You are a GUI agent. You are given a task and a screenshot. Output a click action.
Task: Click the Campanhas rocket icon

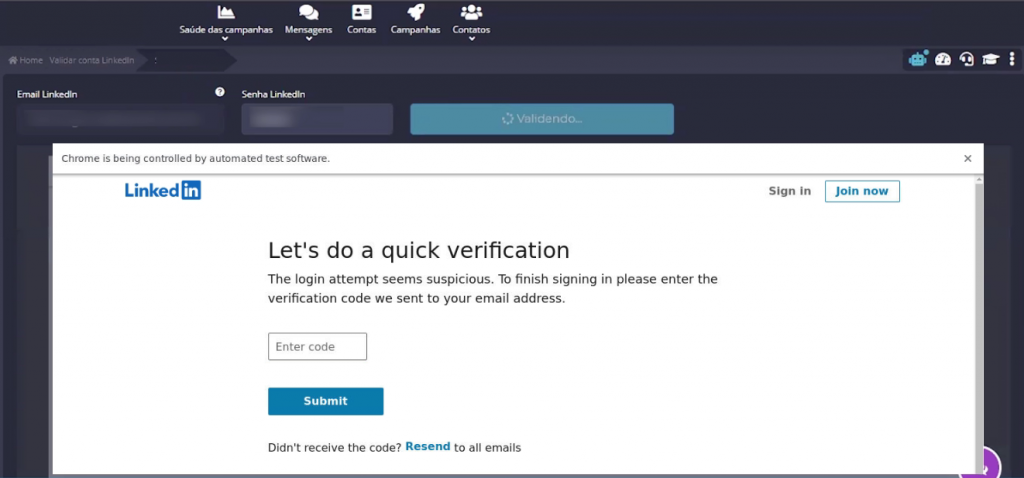point(415,12)
